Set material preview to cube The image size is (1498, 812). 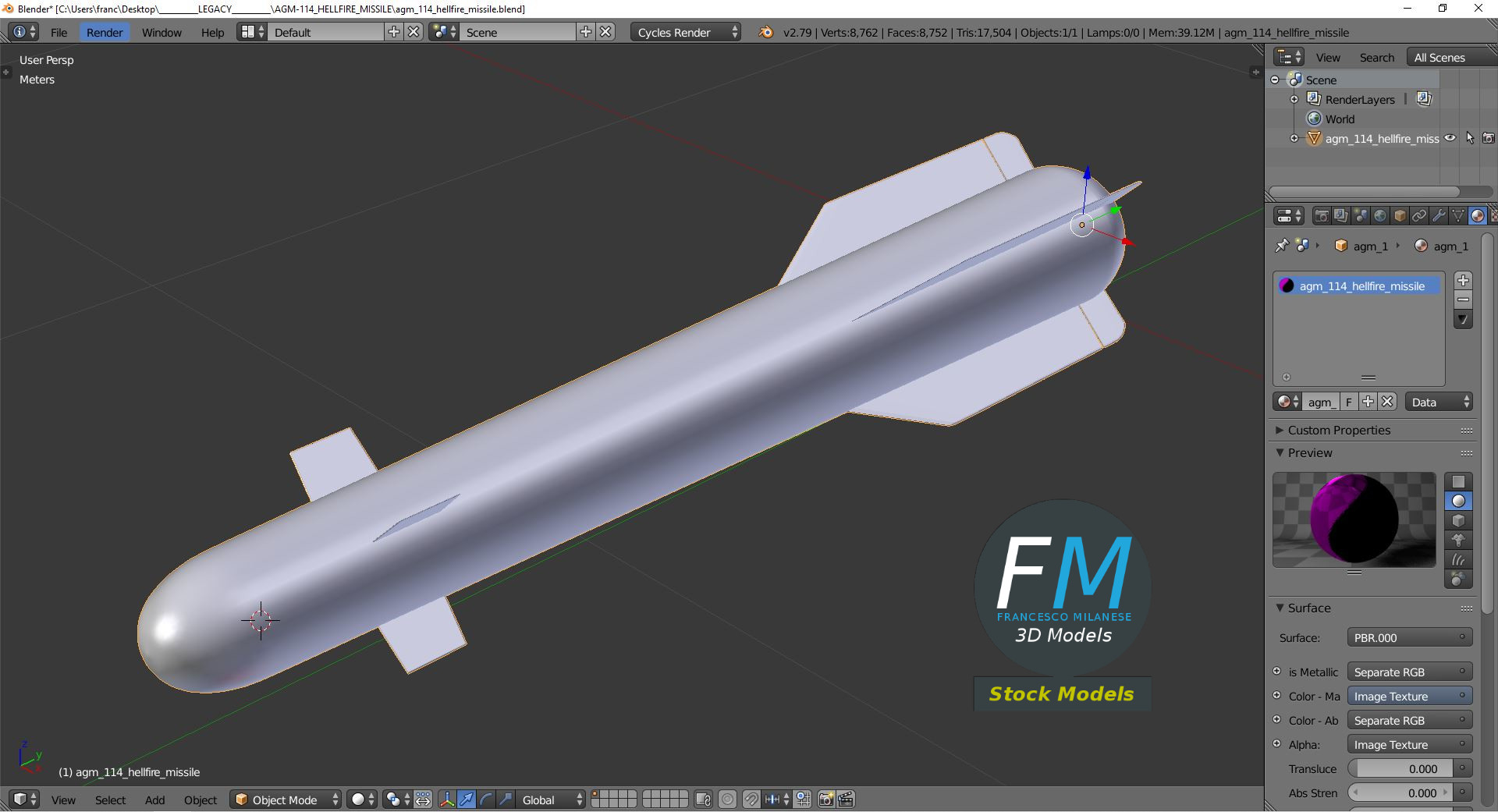coord(1458,520)
